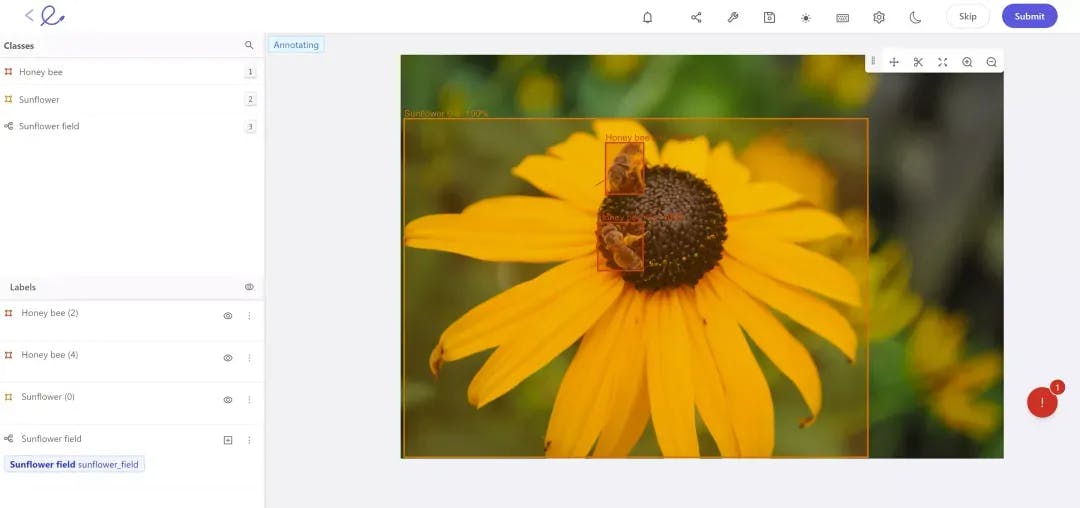Open more options for Honey bee (4)
Screen dimensions: 1080x508
[249, 358]
